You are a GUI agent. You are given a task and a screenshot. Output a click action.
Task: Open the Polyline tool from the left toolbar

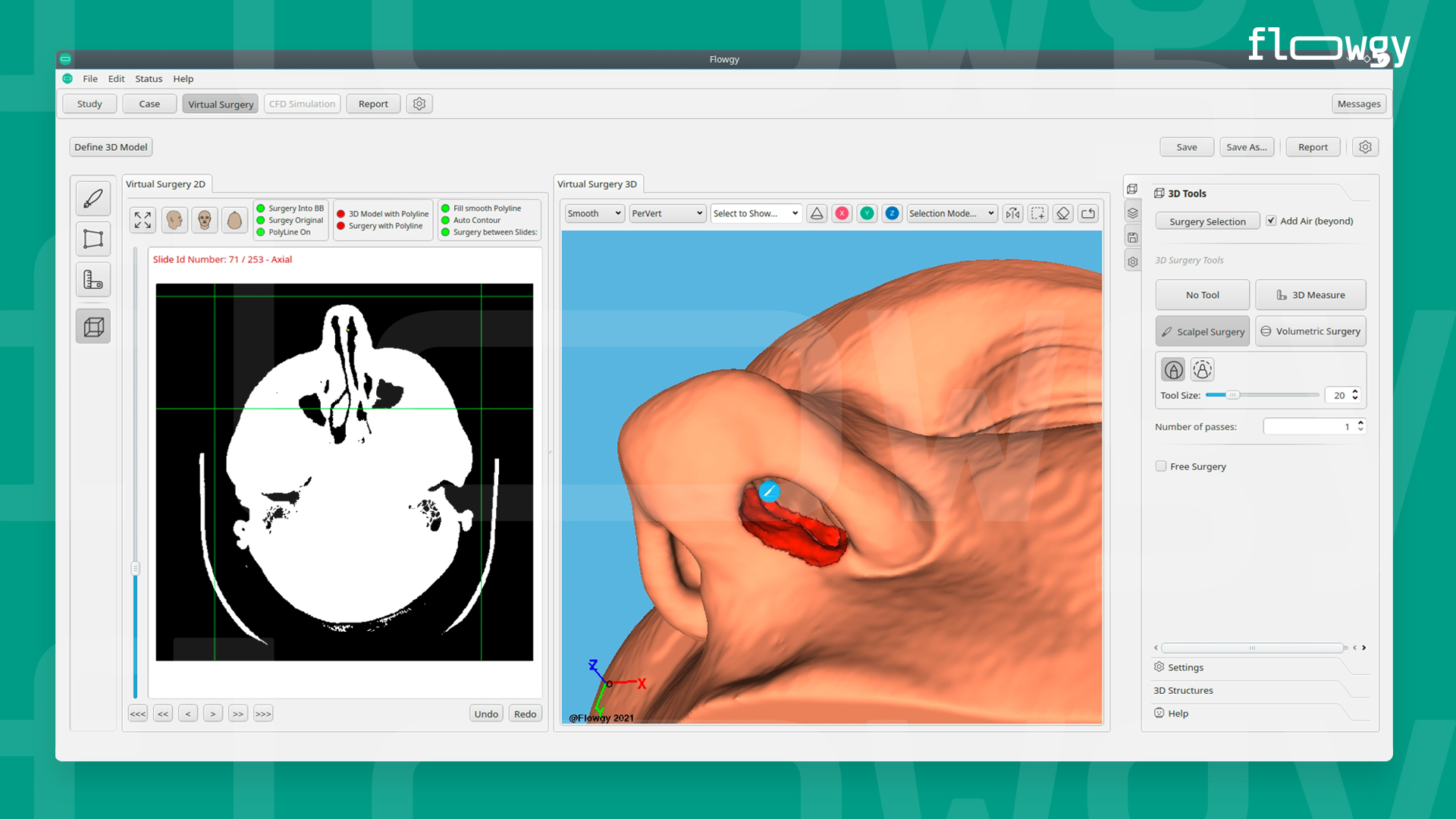[93, 239]
